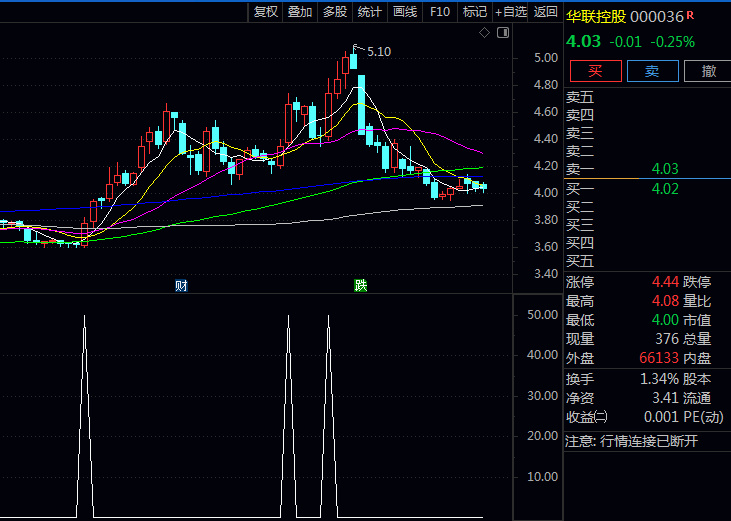
Task: Click the current price 4.03 header
Action: click(x=583, y=41)
